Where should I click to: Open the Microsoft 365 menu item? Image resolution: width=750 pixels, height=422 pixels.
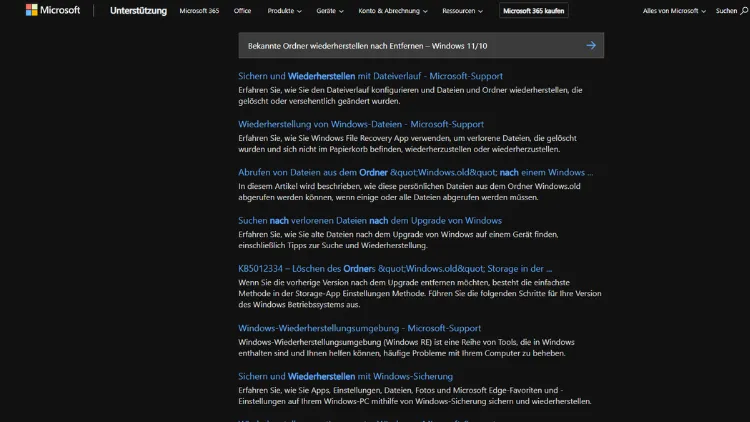tap(199, 11)
